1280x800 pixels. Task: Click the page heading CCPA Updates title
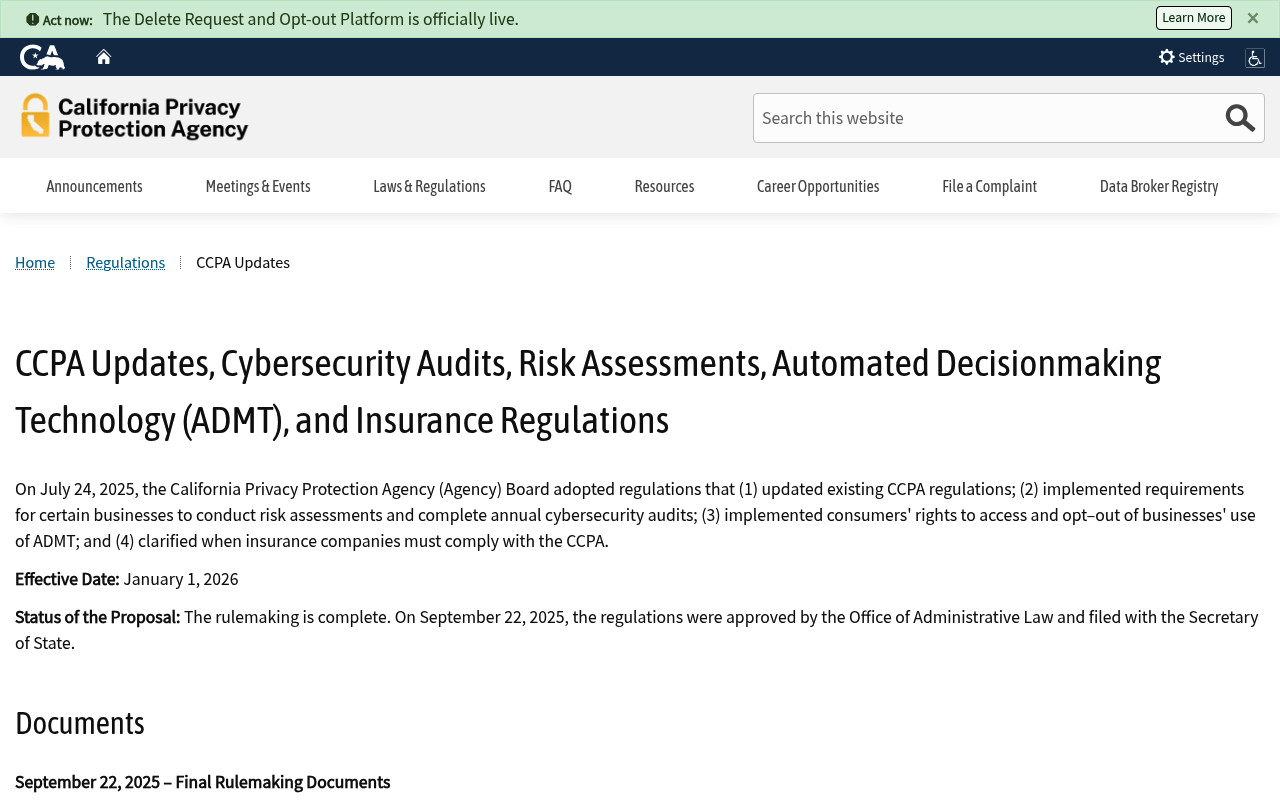point(588,391)
